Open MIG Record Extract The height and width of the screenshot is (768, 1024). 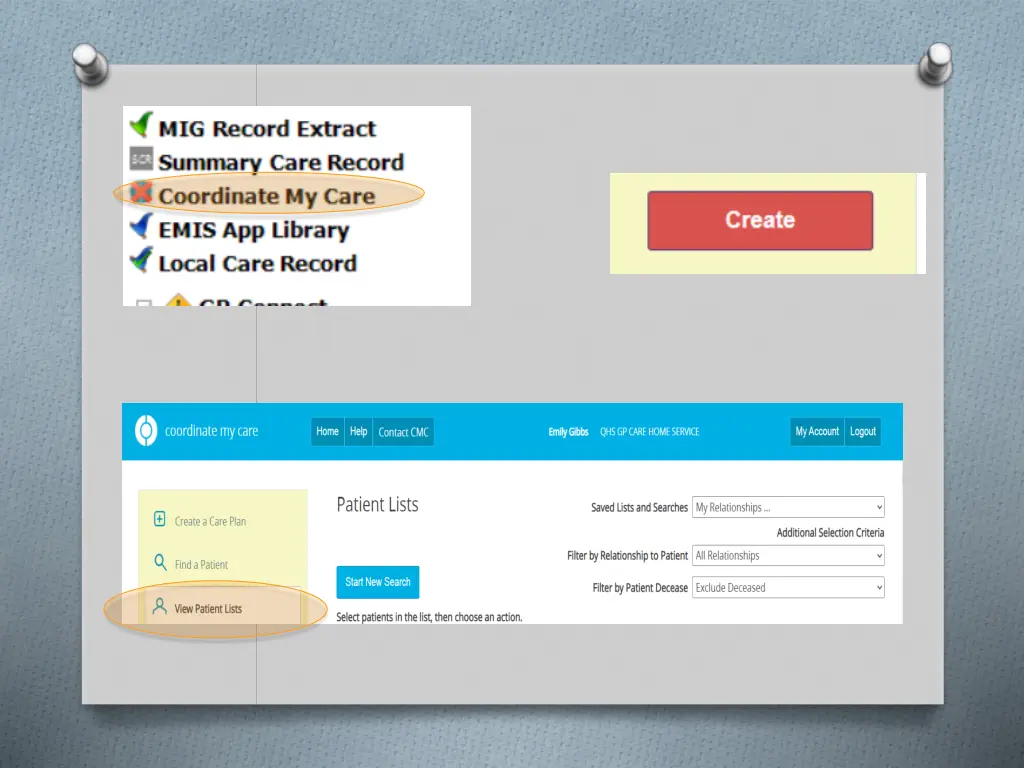click(267, 129)
